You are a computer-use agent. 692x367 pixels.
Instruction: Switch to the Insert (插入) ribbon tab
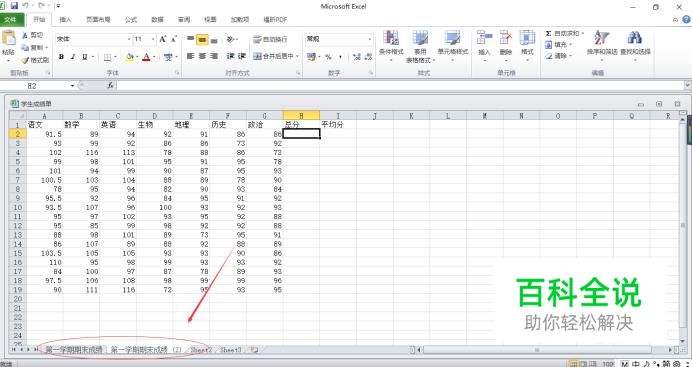click(x=65, y=20)
